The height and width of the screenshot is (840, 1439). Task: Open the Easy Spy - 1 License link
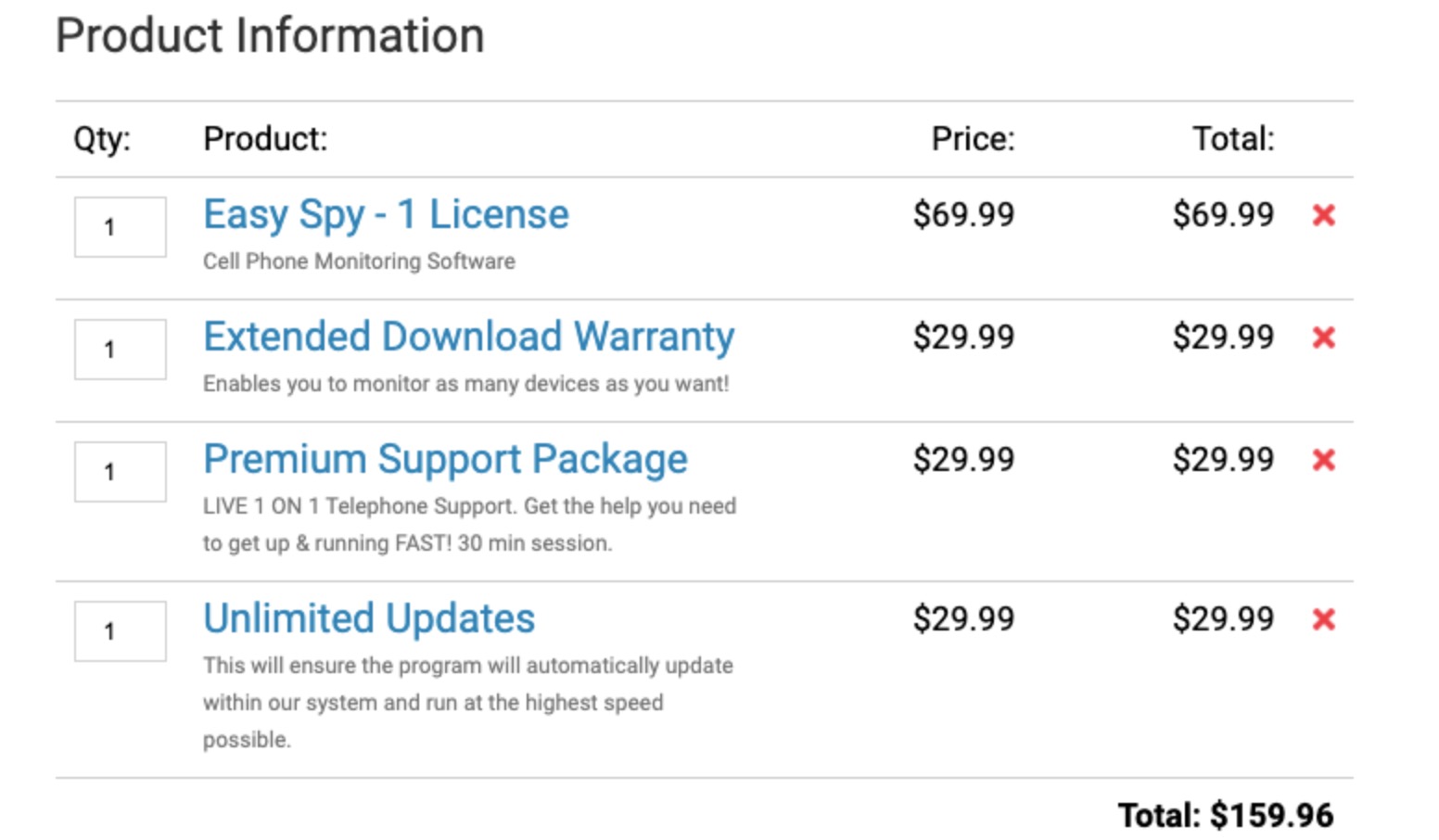coord(386,215)
